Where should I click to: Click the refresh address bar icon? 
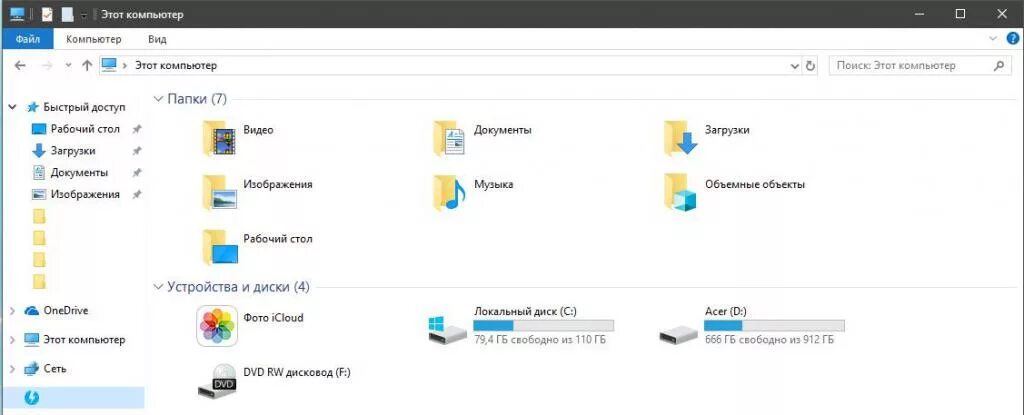pyautogui.click(x=810, y=66)
